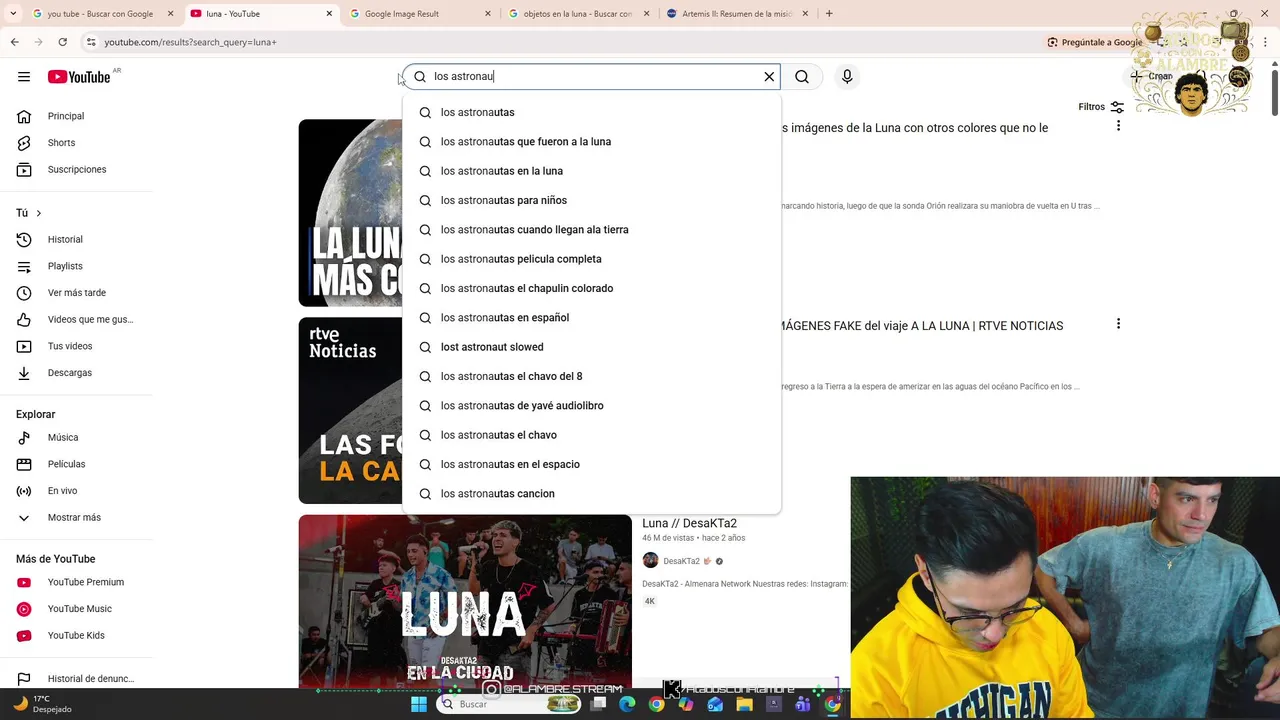The height and width of the screenshot is (720, 1280).
Task: Open a new browser tab
Action: tap(829, 14)
